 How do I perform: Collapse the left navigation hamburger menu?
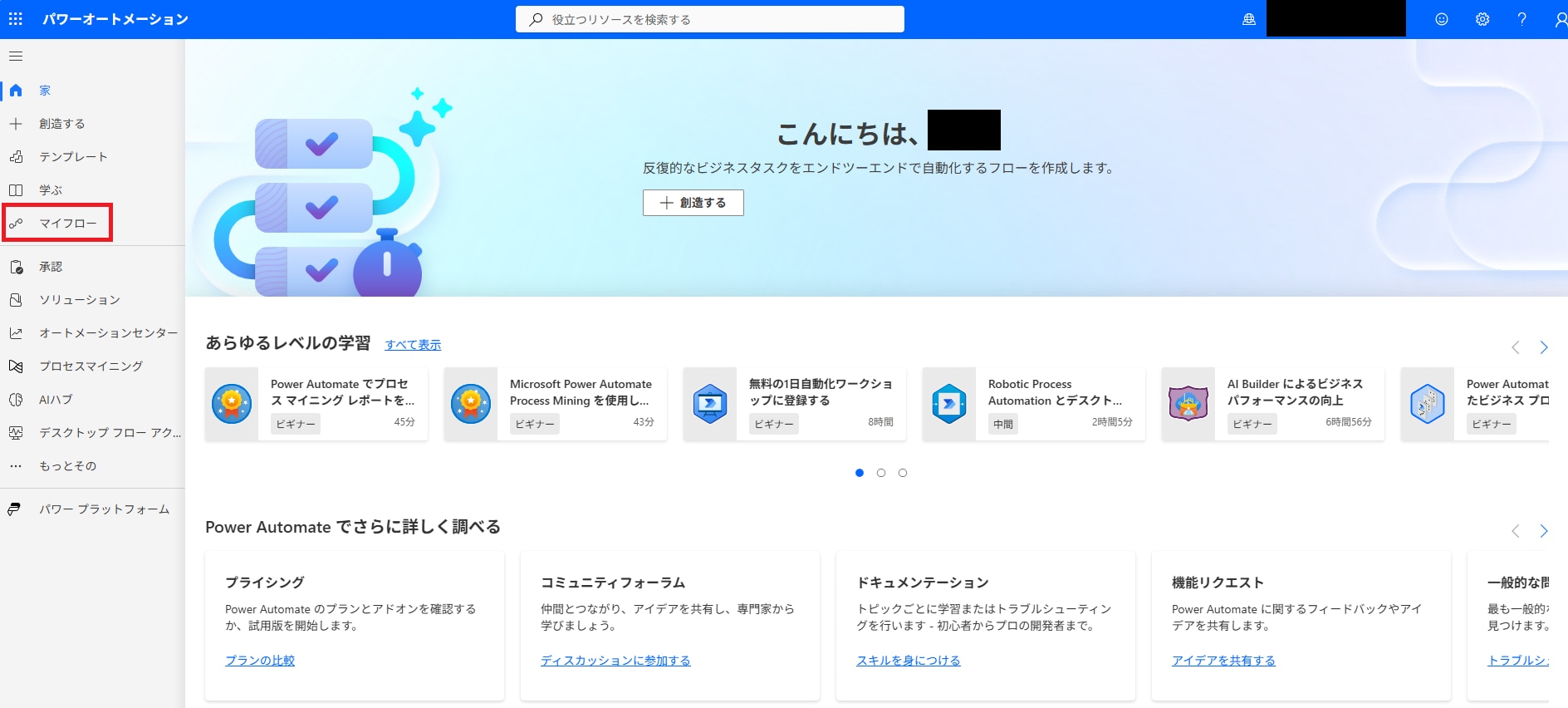coord(16,57)
